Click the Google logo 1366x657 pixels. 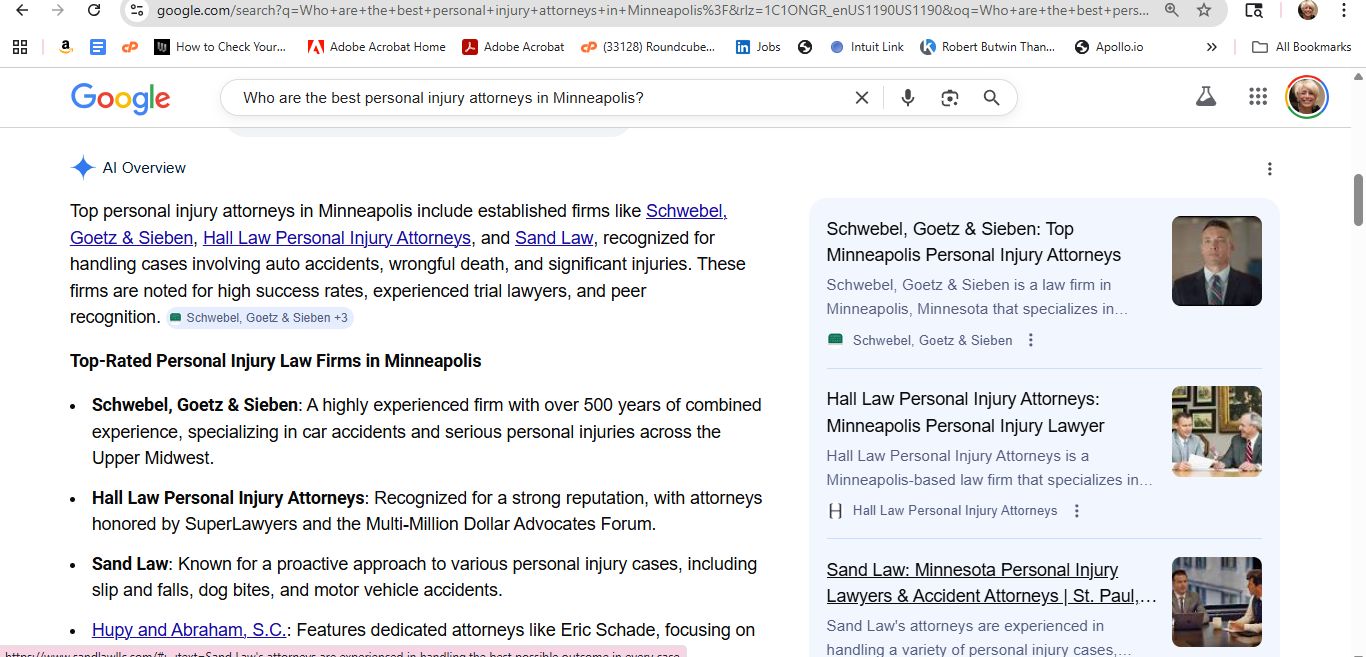point(120,98)
